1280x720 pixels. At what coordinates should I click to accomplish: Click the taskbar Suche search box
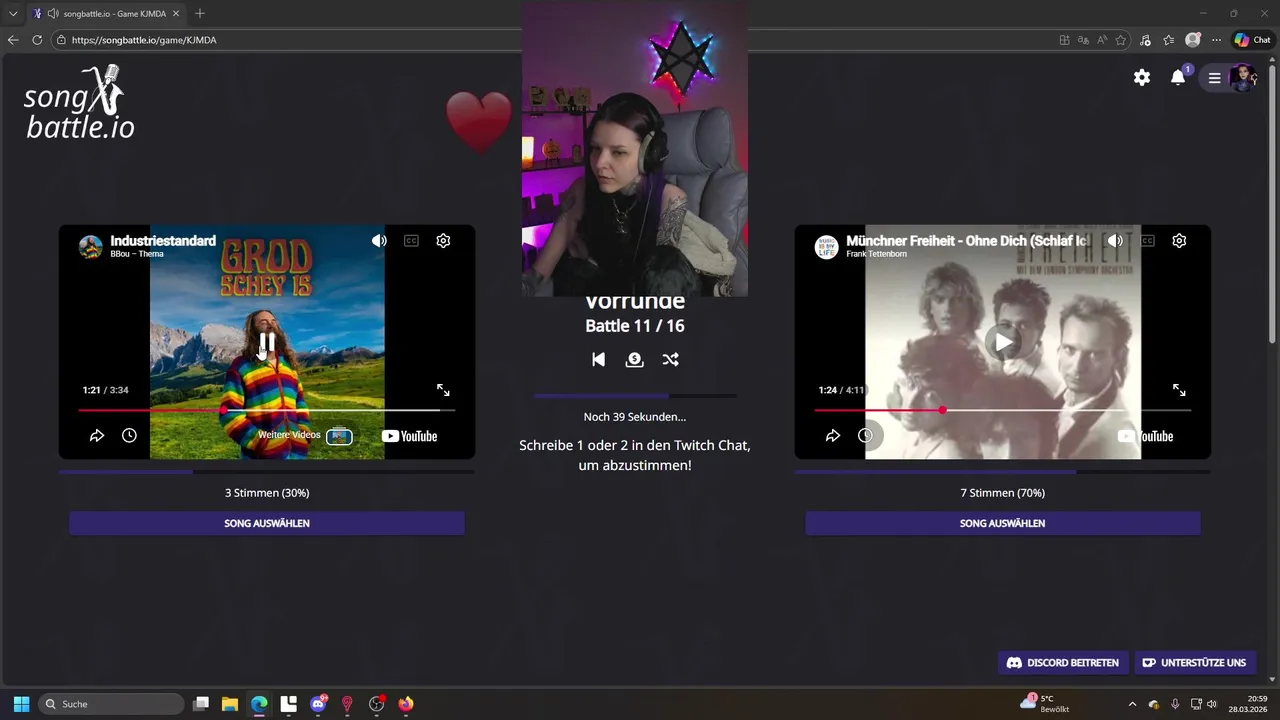pos(111,704)
